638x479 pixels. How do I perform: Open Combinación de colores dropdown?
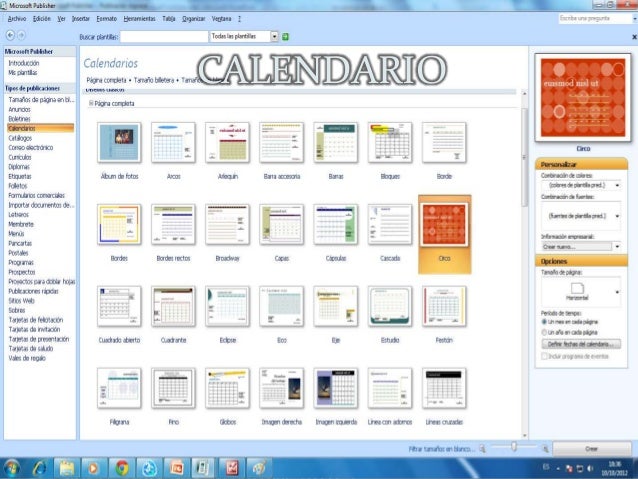[617, 185]
